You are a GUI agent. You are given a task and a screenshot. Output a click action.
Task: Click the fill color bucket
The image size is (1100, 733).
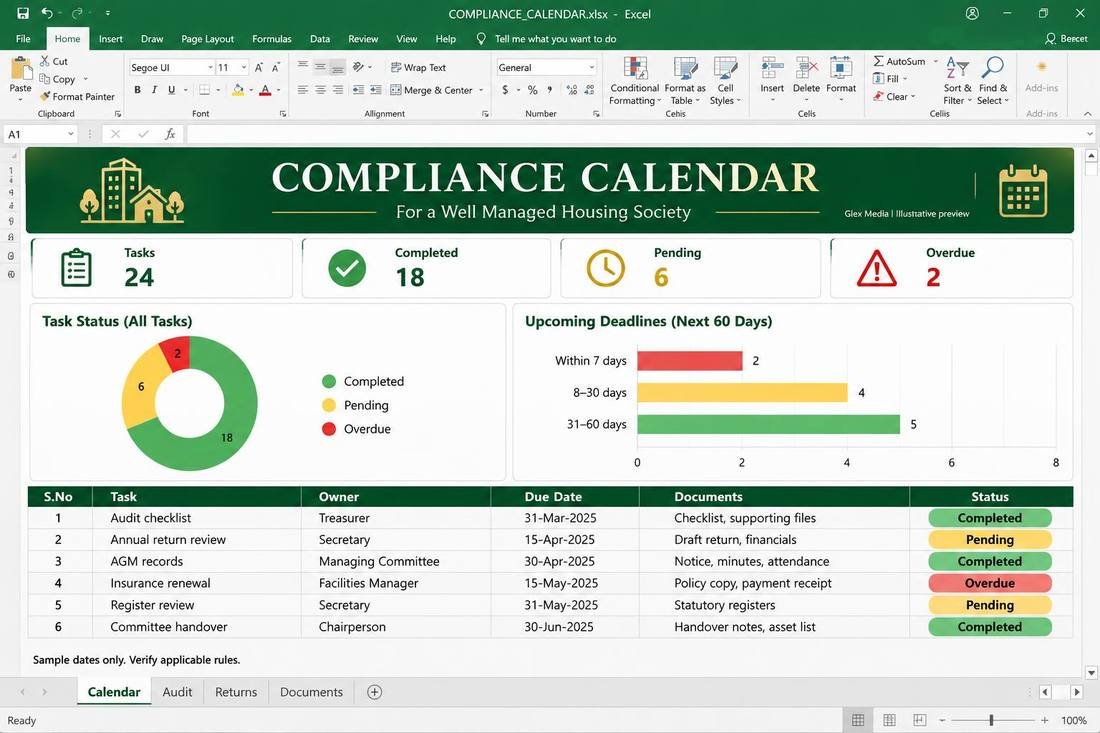238,90
